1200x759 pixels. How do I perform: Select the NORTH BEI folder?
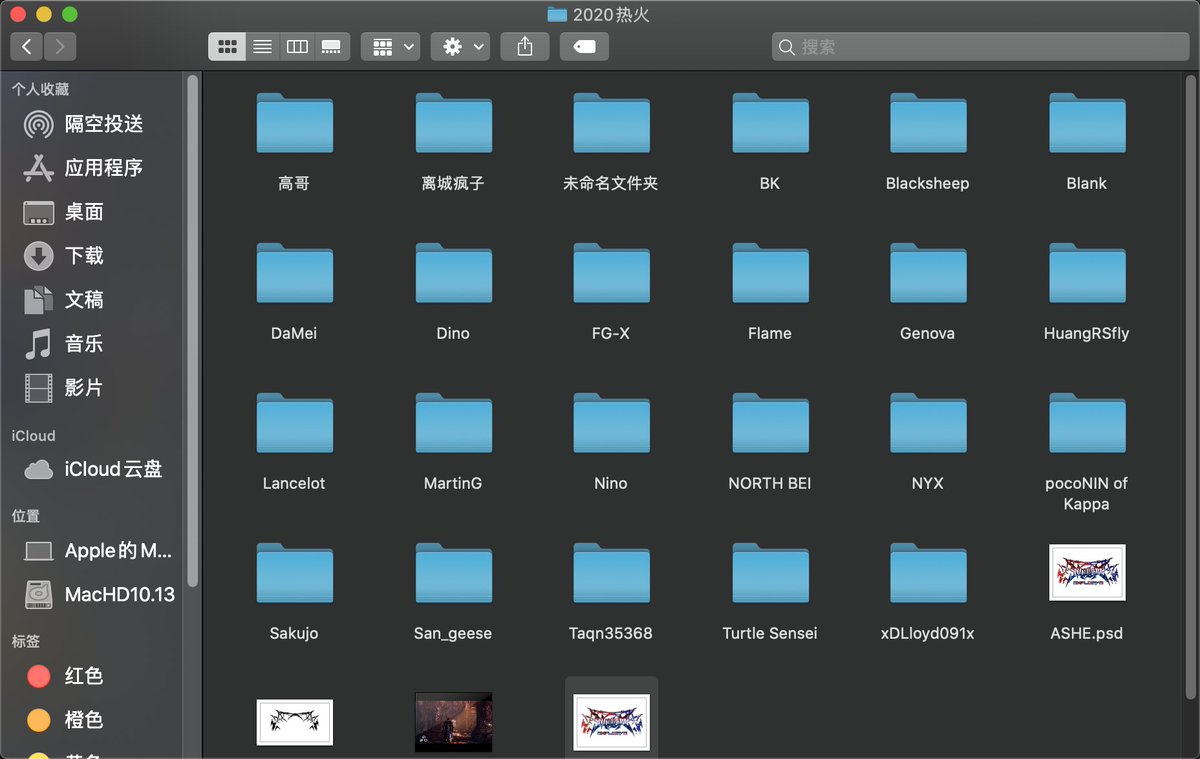pyautogui.click(x=770, y=423)
